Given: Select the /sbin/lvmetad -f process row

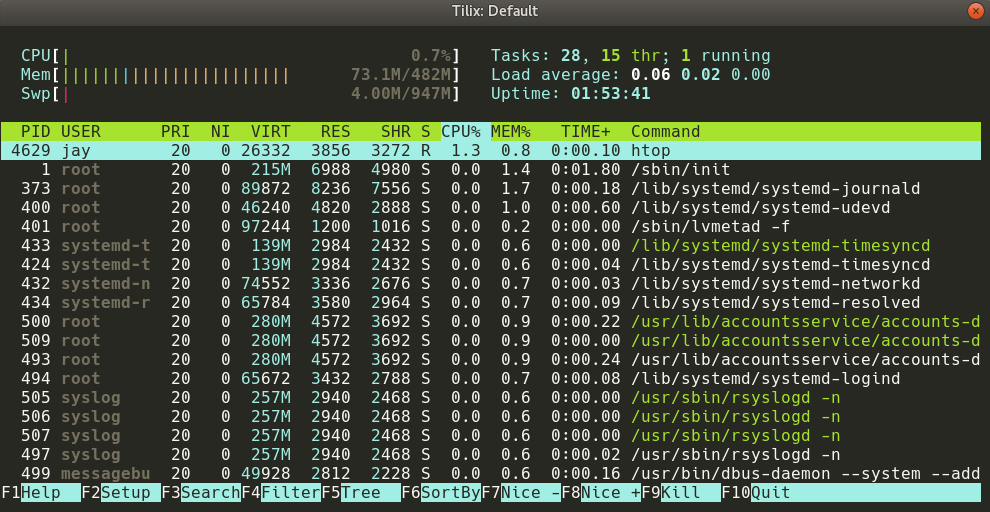Looking at the screenshot, I should (491, 227).
